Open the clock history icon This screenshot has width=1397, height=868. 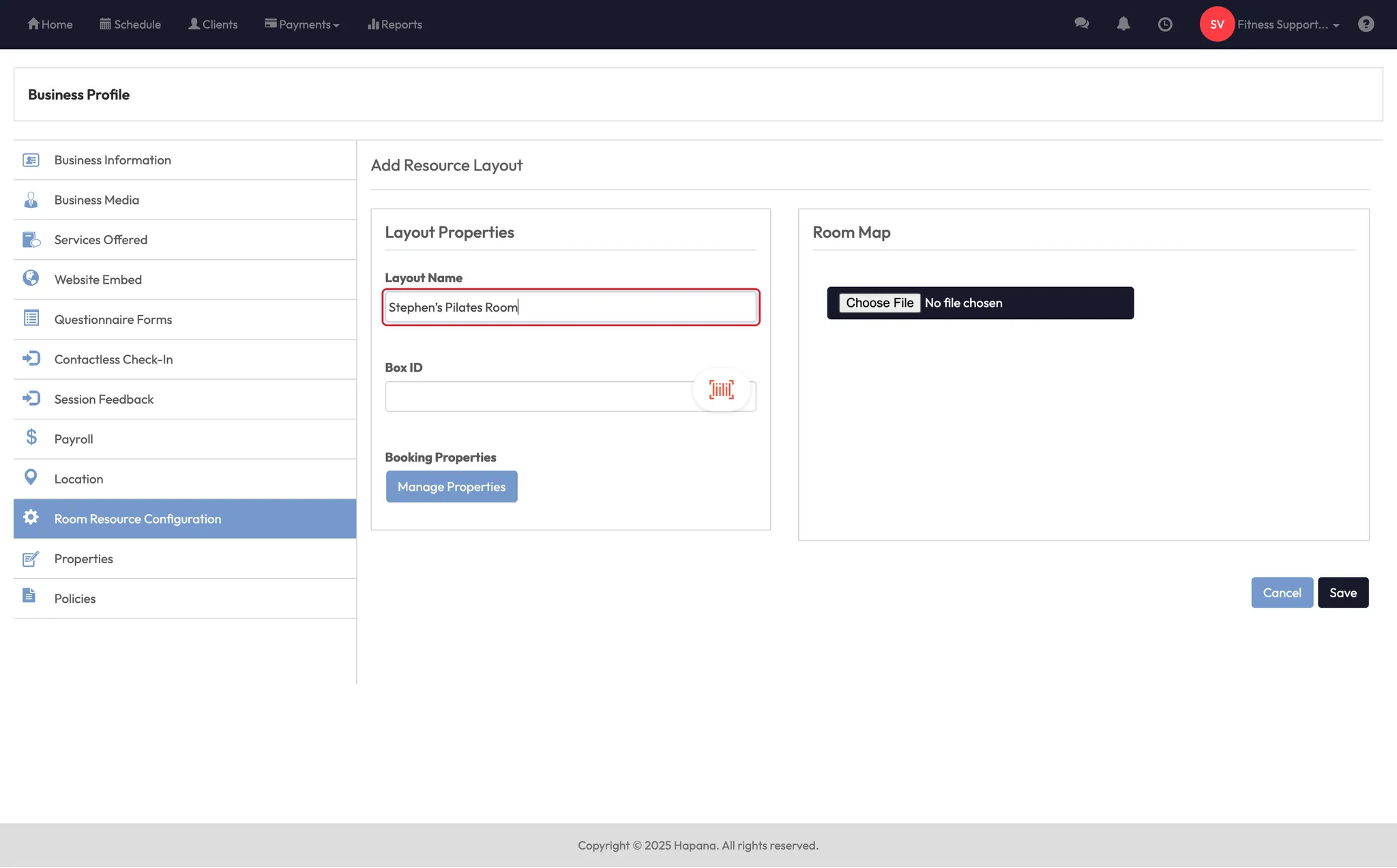(x=1165, y=25)
